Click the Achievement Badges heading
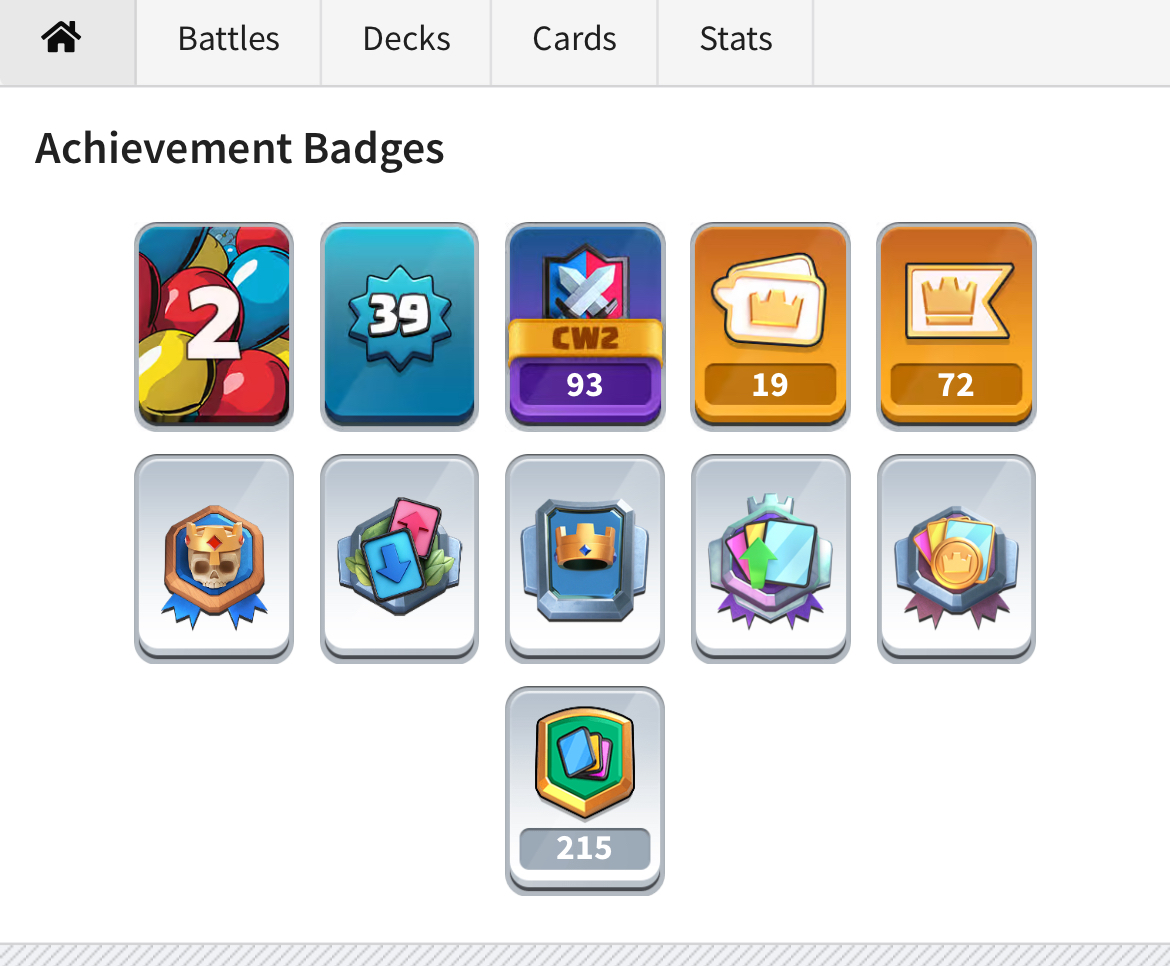 [240, 148]
